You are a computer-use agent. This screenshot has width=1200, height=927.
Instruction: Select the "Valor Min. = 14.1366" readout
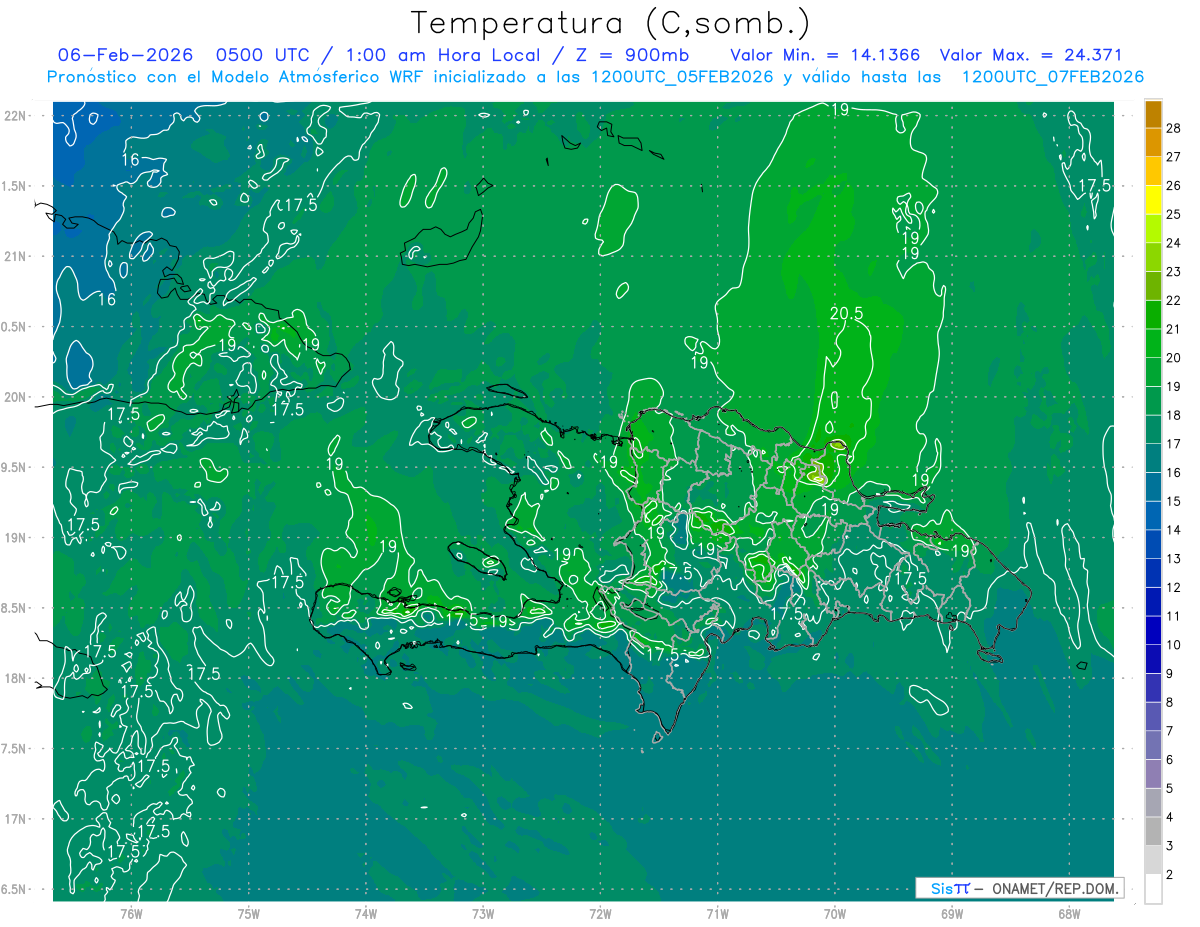tap(825, 55)
